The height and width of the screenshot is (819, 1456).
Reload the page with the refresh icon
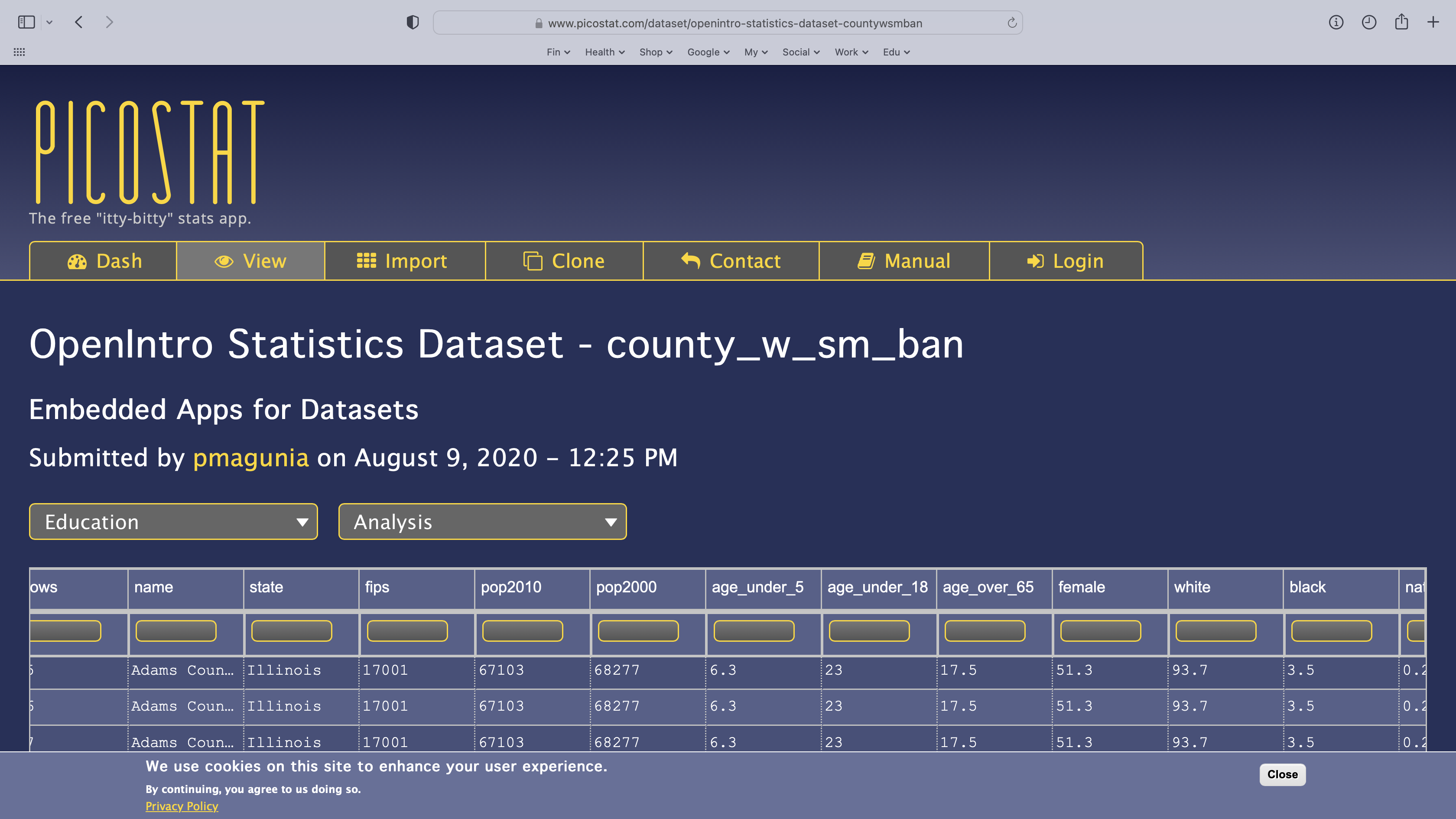coord(1012,23)
